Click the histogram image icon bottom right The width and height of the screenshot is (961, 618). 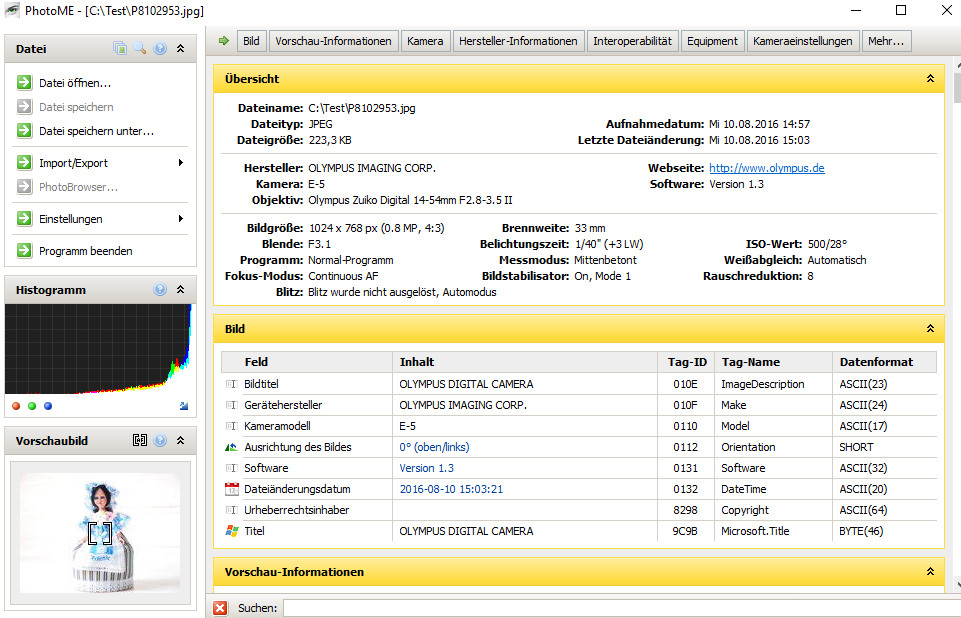(183, 406)
